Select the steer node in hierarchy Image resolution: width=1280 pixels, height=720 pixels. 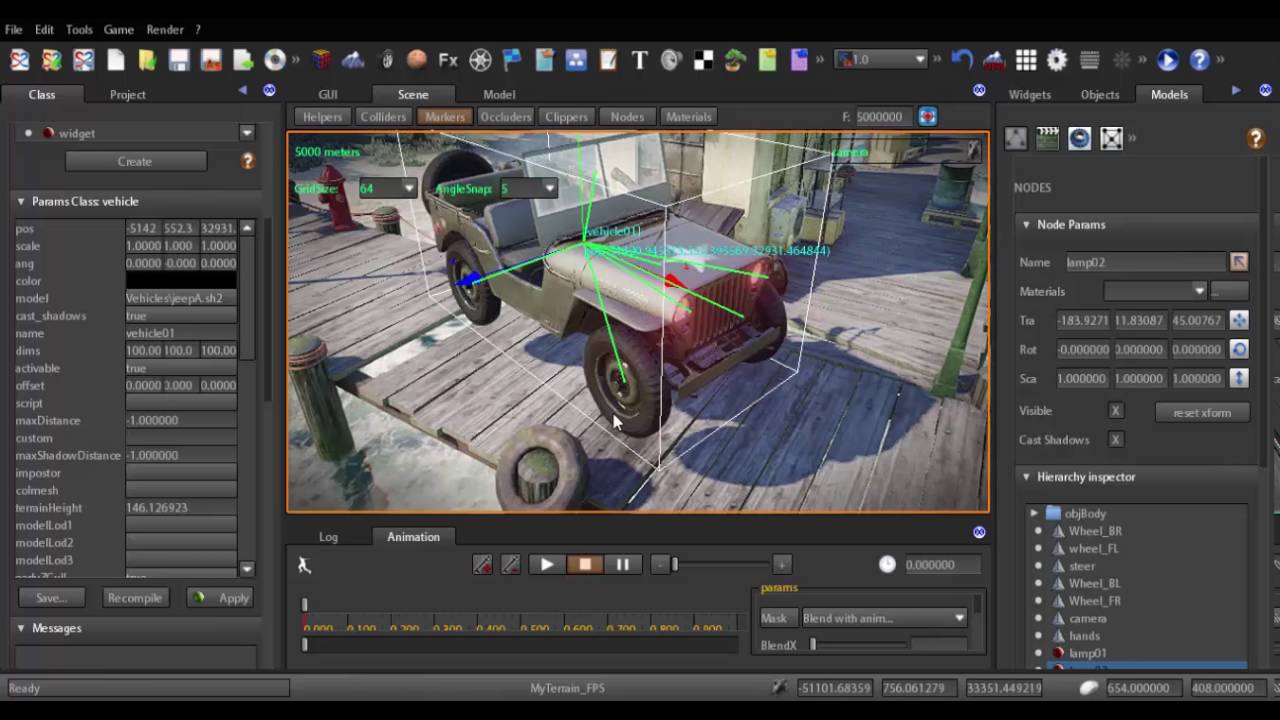coord(1083,566)
